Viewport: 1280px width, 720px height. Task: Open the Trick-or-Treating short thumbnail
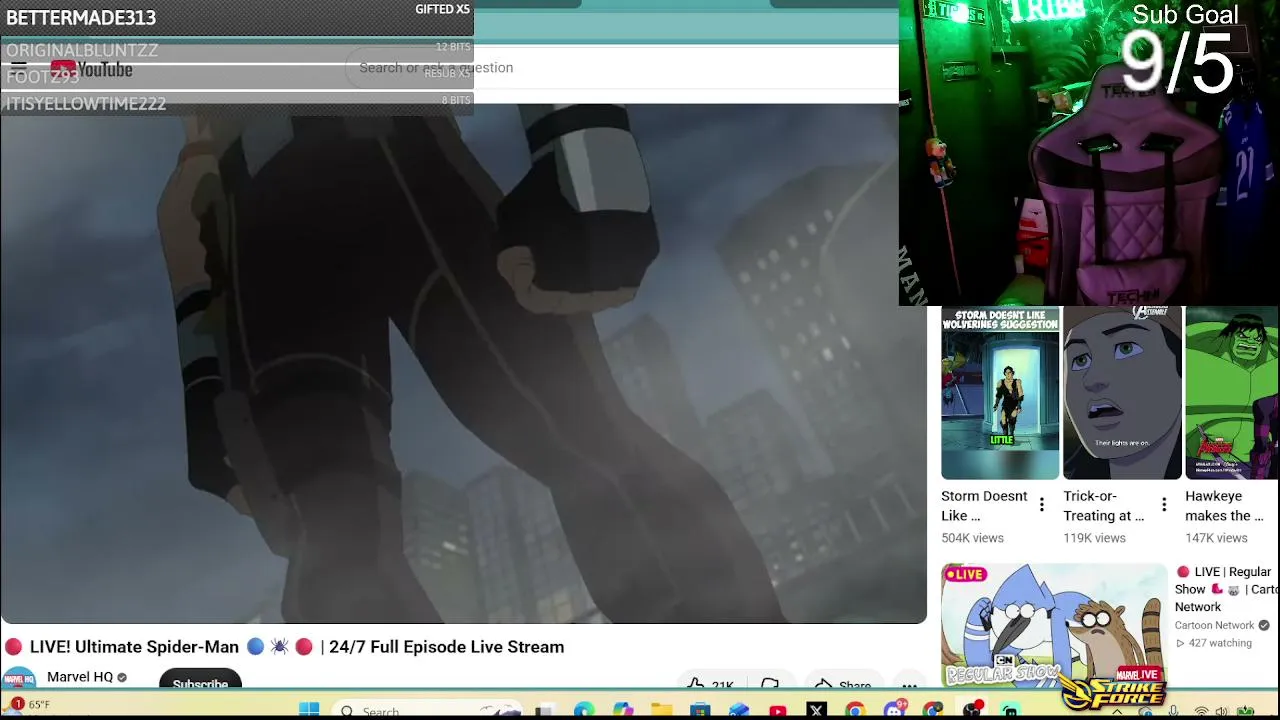coord(1122,393)
